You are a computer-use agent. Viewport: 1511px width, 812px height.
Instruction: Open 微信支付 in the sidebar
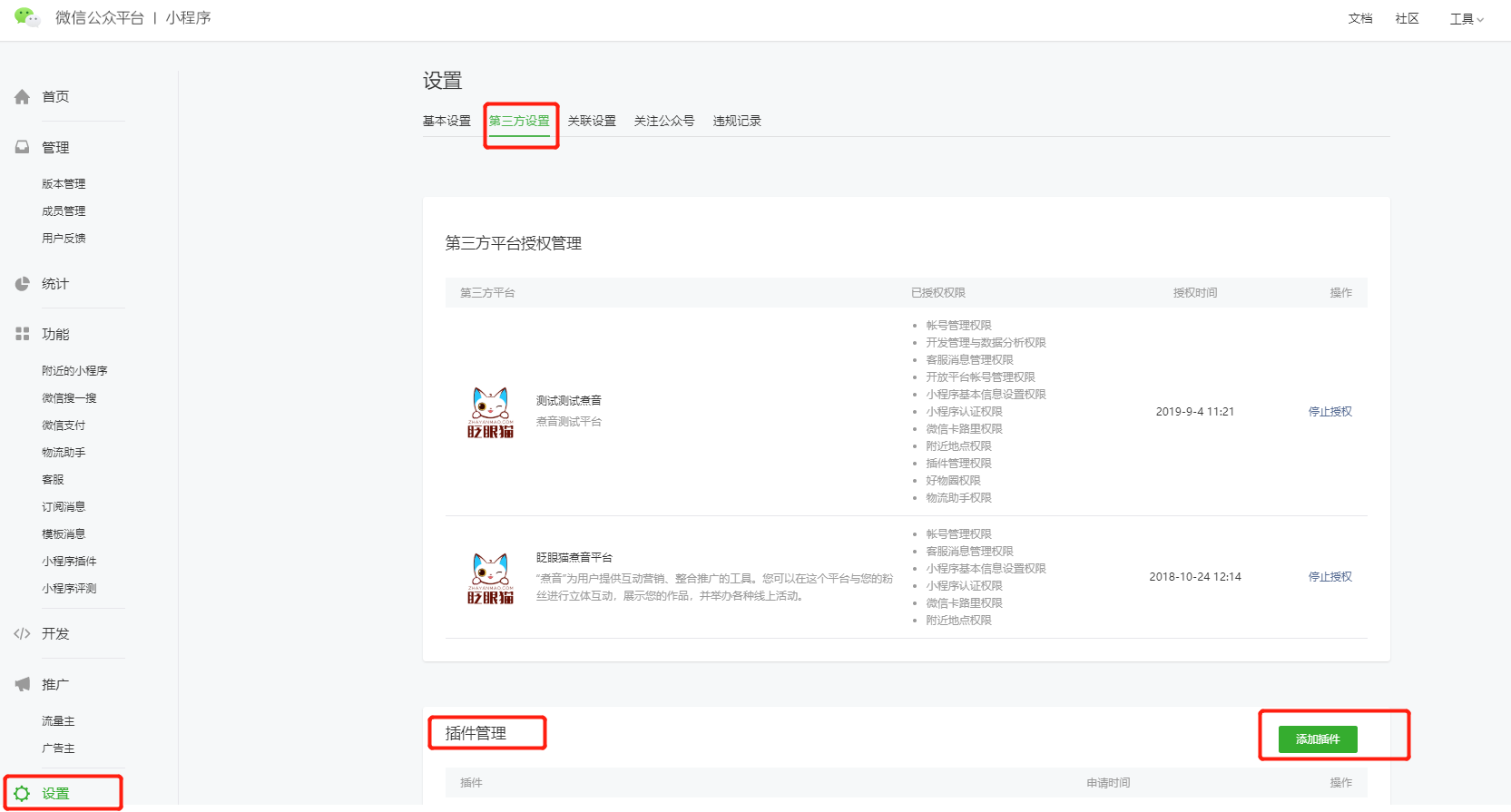pos(64,425)
